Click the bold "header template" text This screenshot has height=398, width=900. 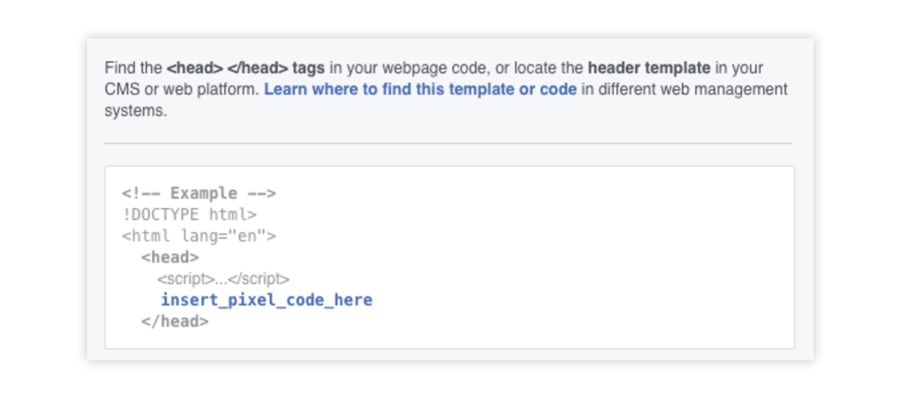(649, 68)
